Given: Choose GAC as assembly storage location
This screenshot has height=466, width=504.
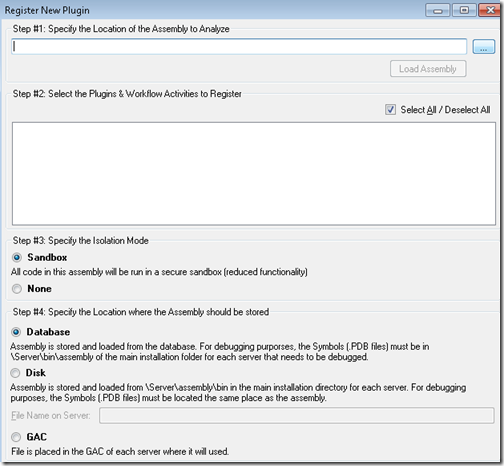Looking at the screenshot, I should pos(16,437).
